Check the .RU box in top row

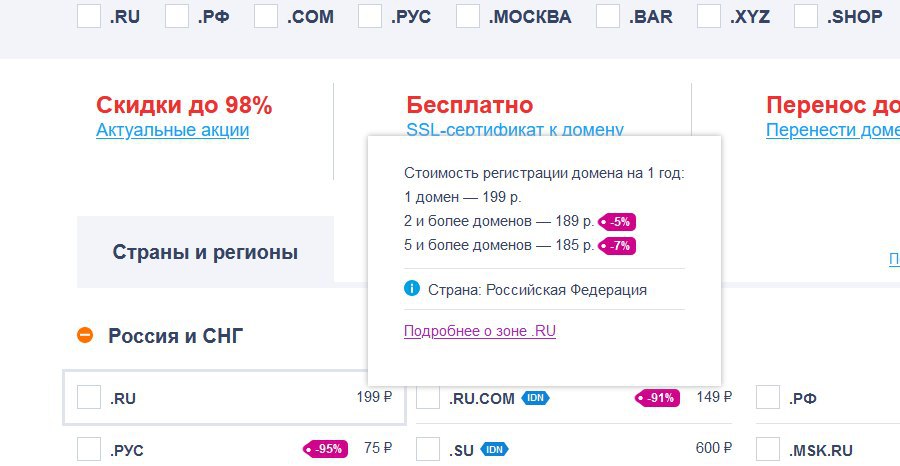(x=88, y=16)
